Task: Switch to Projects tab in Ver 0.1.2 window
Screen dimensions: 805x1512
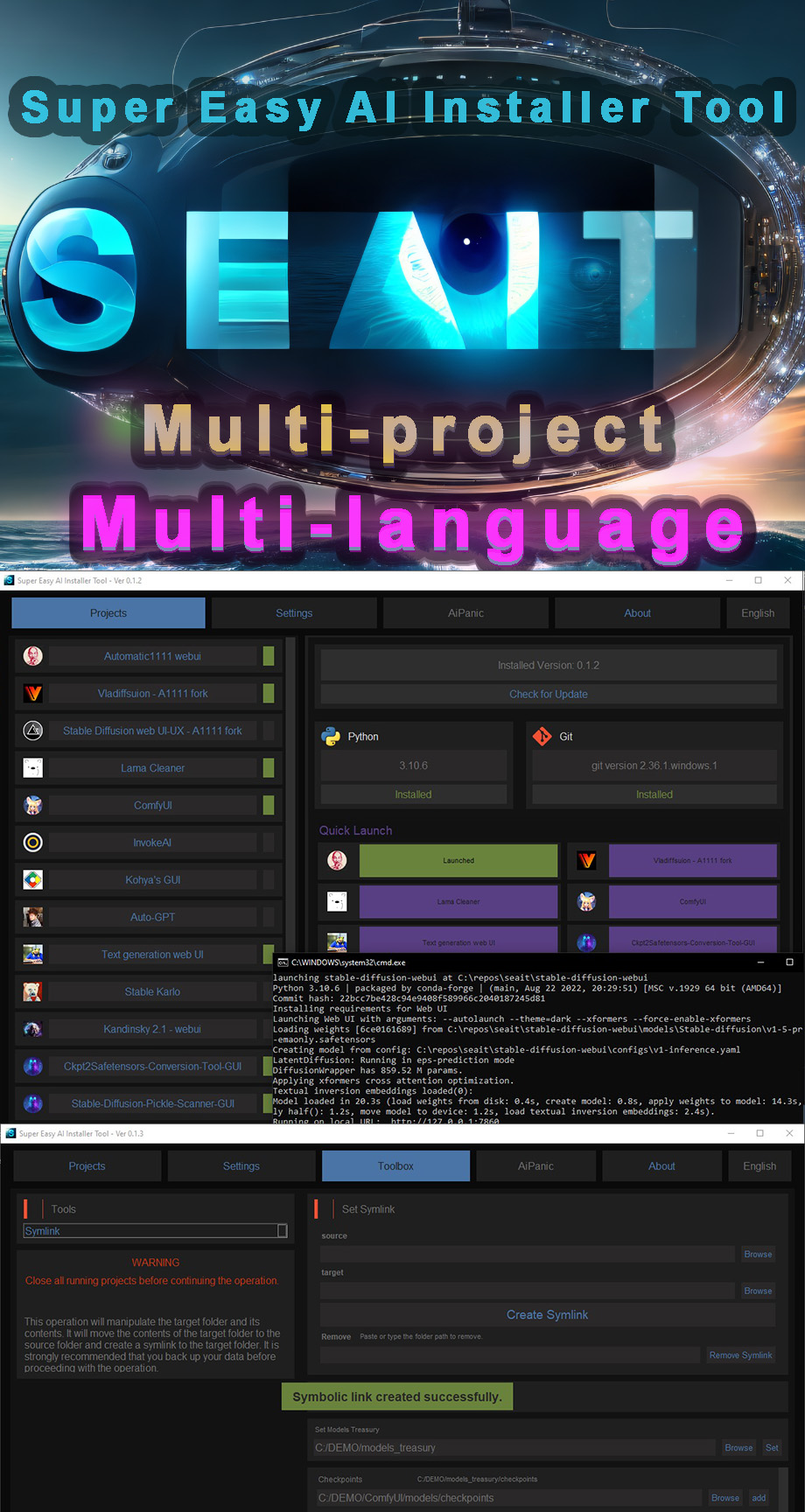Action: coord(108,613)
